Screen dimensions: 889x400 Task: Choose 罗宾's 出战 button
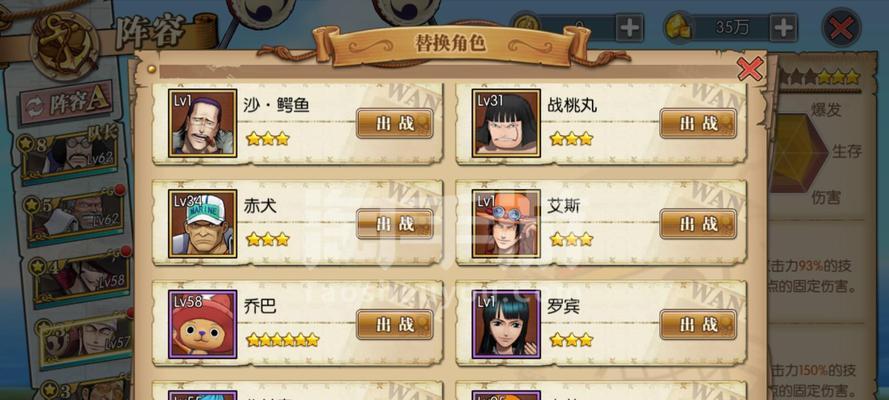point(698,325)
